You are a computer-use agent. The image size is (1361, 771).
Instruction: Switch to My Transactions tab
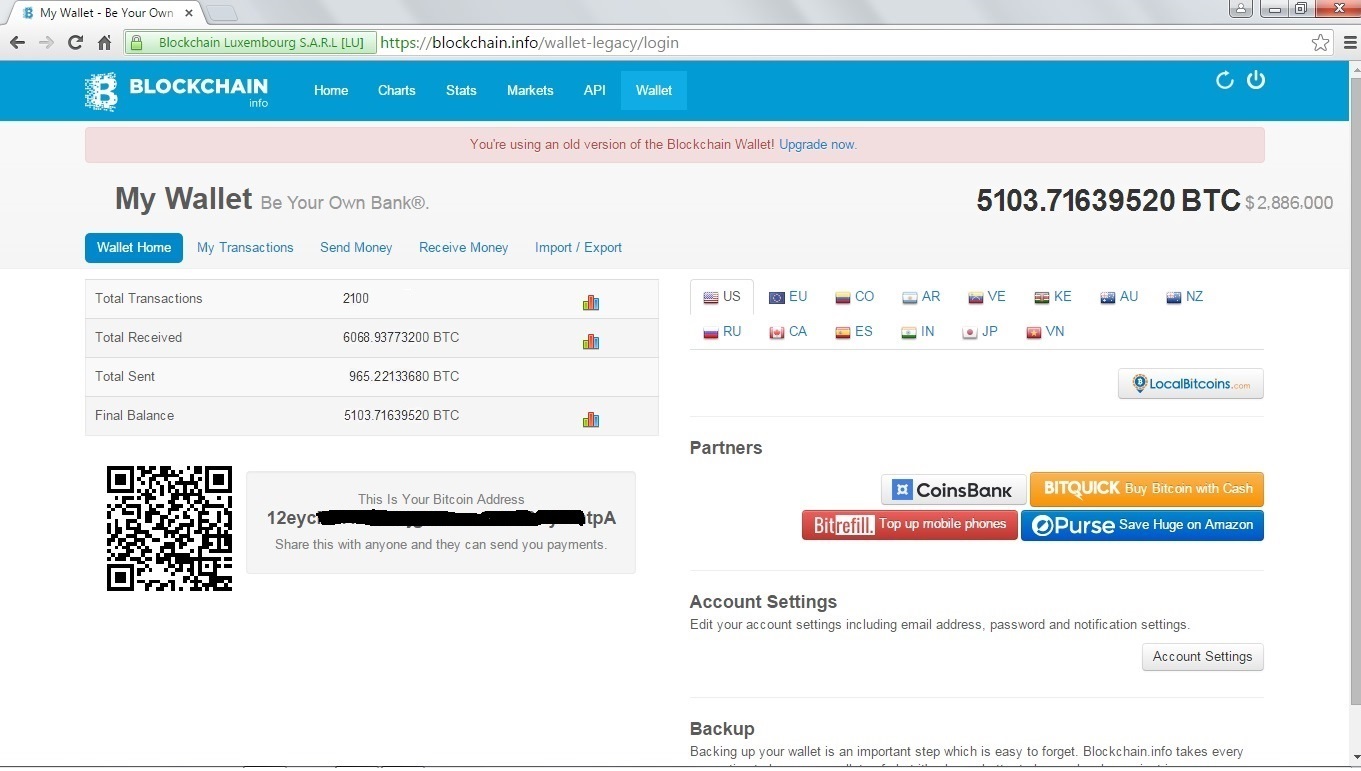point(245,247)
